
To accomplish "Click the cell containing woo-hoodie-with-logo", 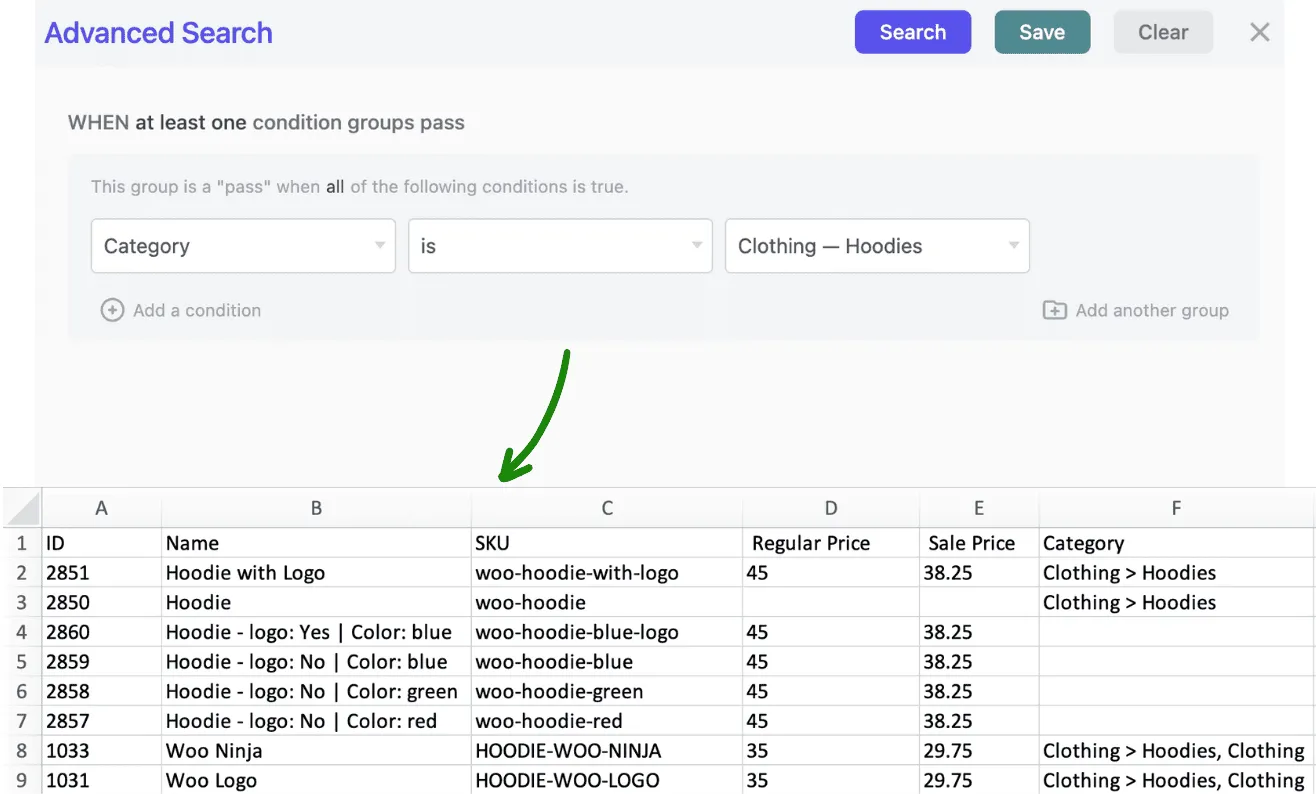I will coord(607,573).
